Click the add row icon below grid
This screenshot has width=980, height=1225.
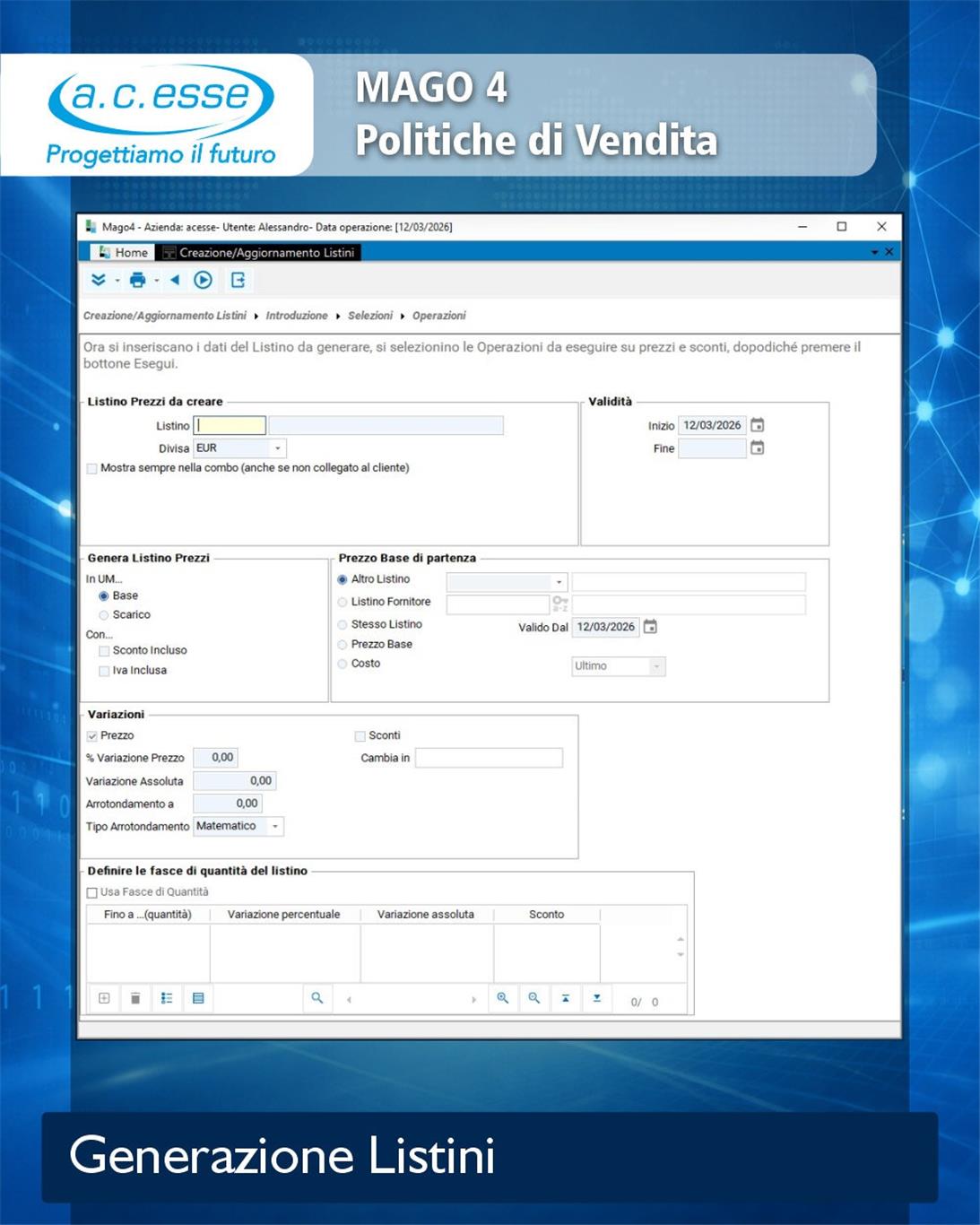[104, 998]
